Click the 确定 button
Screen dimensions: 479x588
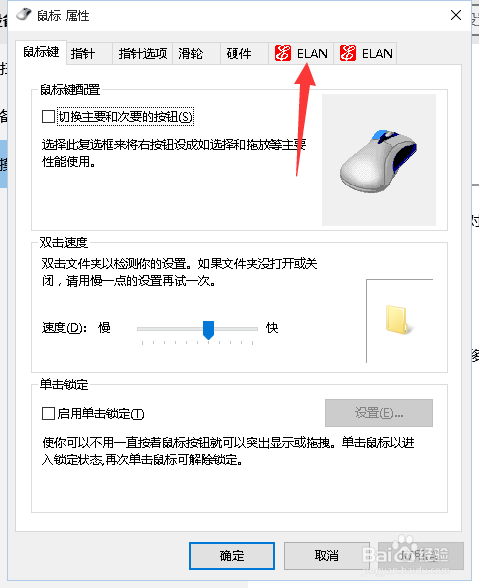click(232, 555)
